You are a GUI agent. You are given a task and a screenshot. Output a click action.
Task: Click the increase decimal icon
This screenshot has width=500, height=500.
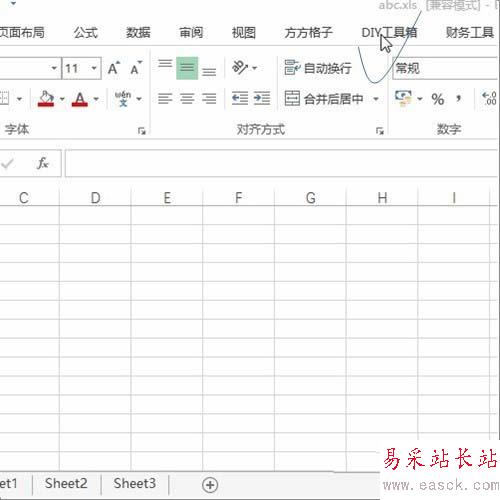click(489, 98)
